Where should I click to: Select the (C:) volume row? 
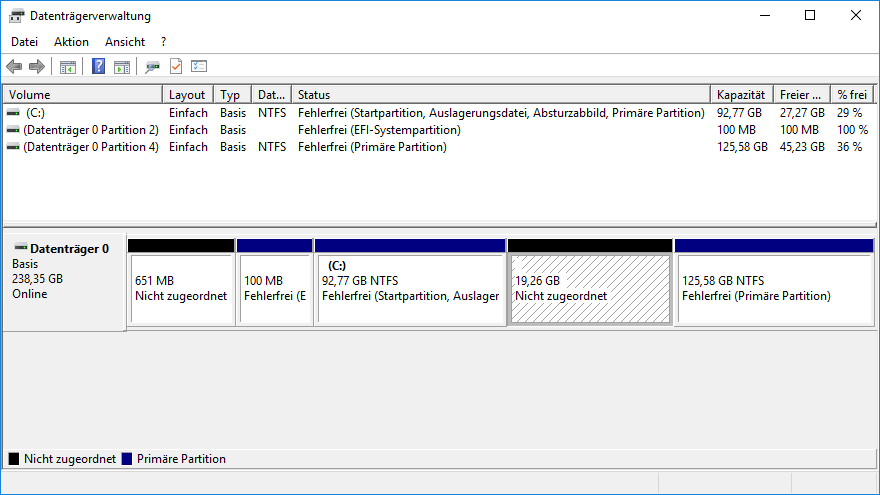click(439, 113)
